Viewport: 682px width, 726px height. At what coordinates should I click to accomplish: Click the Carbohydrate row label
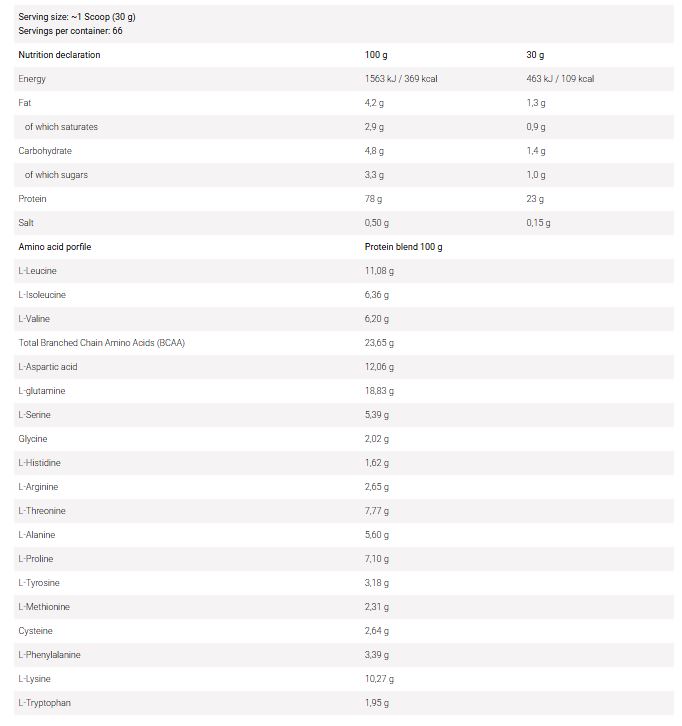tap(45, 151)
